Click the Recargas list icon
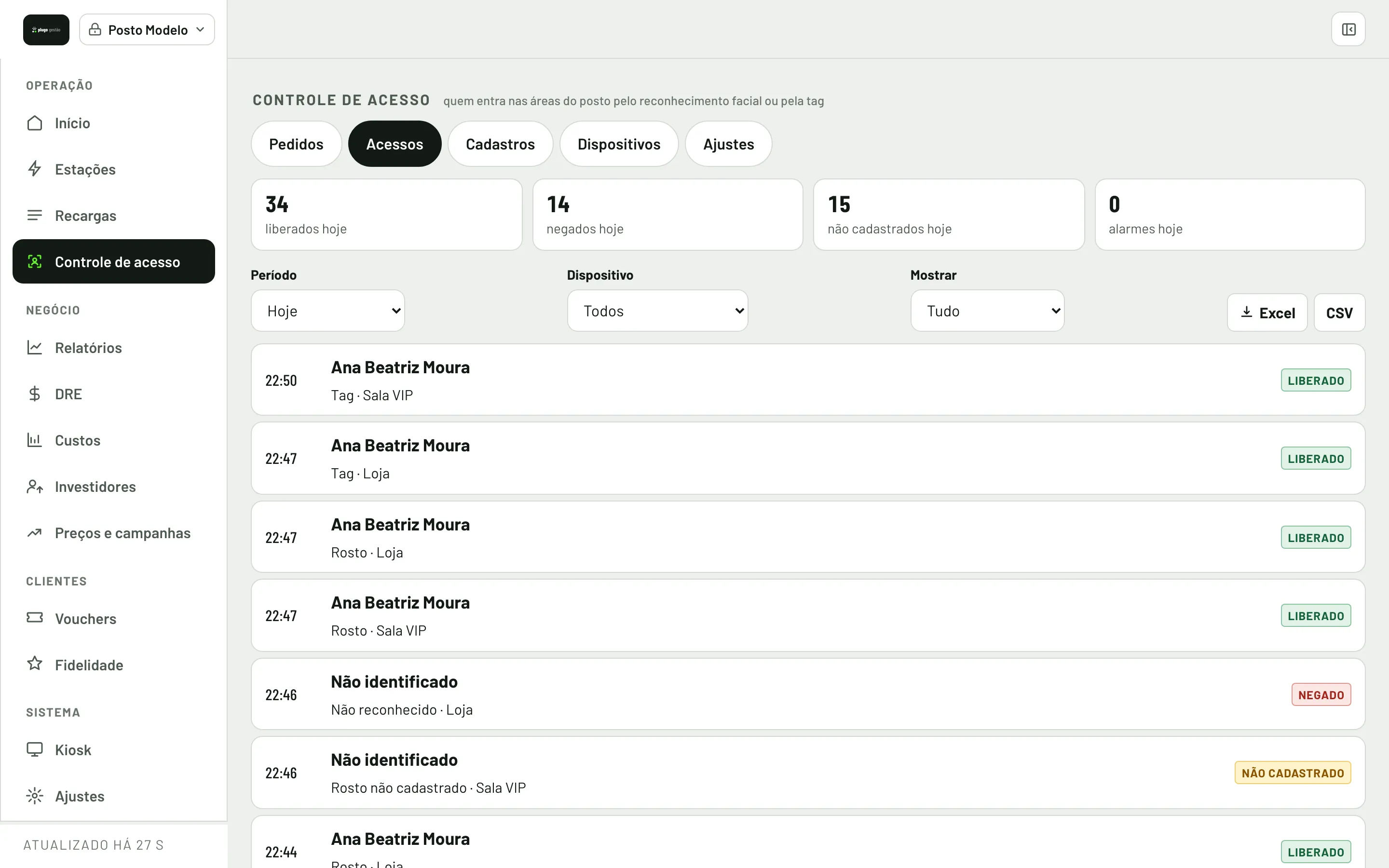This screenshot has height=868, width=1389. click(x=34, y=215)
